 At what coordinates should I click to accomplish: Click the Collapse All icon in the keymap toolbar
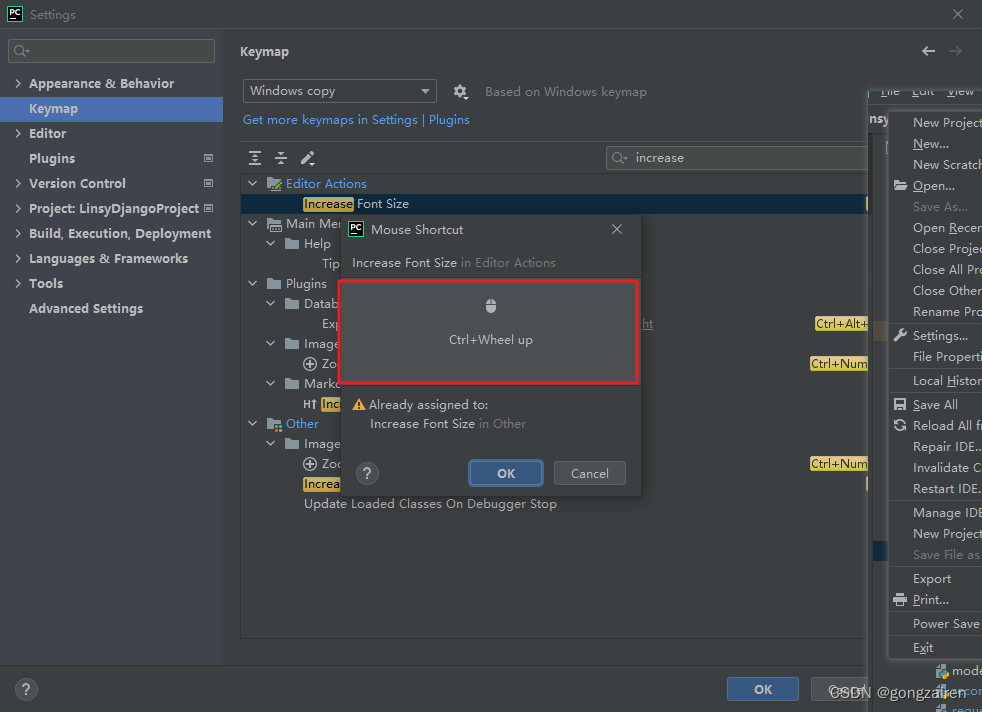[281, 158]
